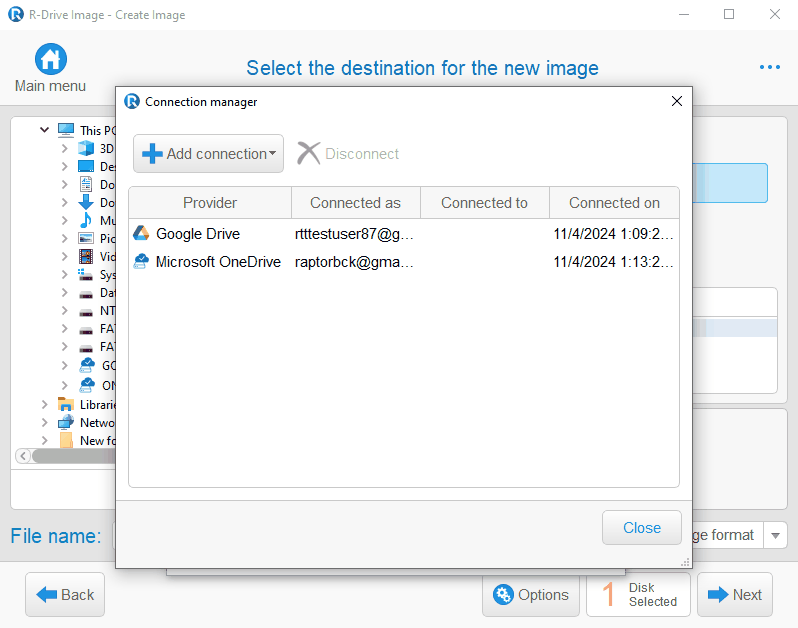Close the Connection manager with Close button
The image size is (798, 628).
[x=642, y=528]
